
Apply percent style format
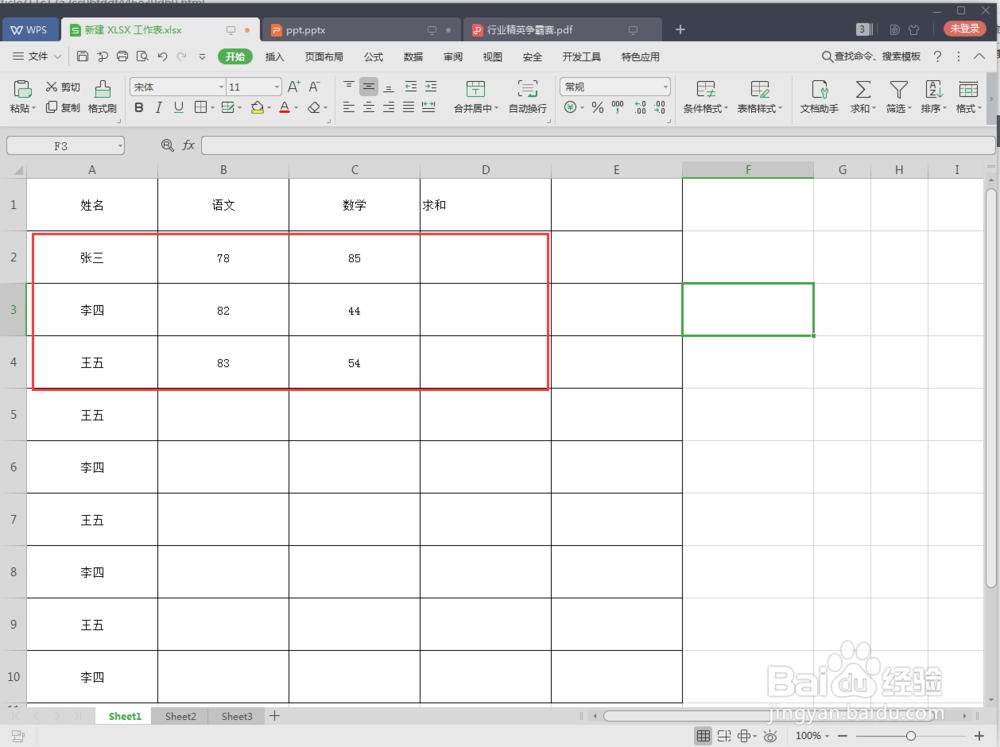coord(598,107)
